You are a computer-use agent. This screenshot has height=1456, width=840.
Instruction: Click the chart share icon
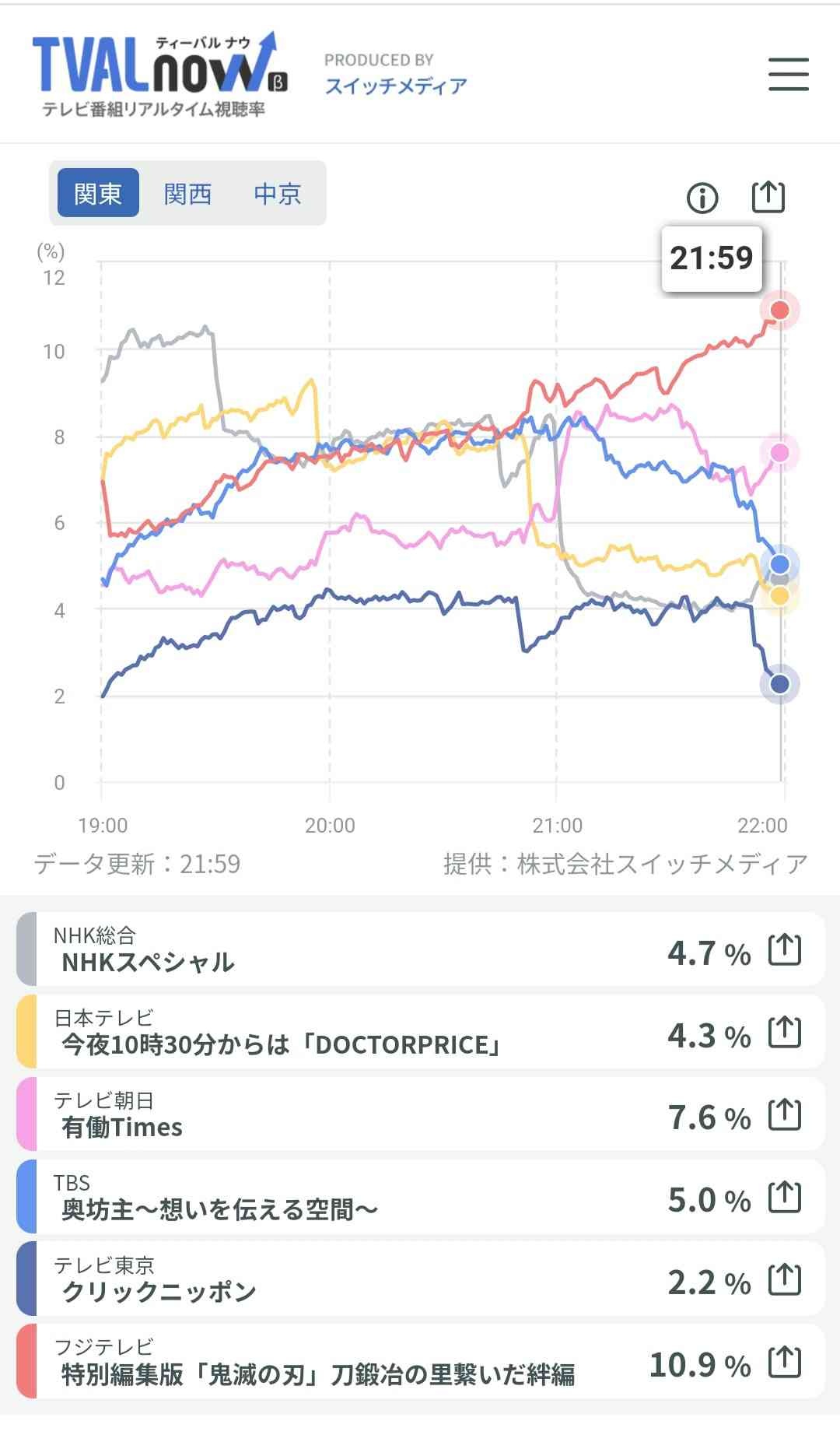click(x=768, y=196)
